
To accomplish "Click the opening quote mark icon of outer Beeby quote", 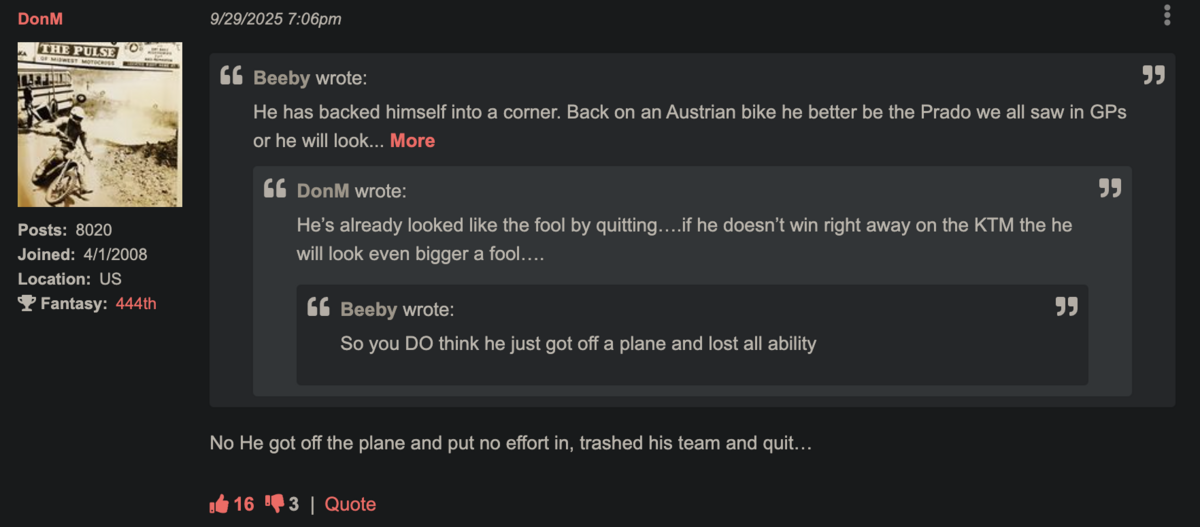I will coord(231,76).
